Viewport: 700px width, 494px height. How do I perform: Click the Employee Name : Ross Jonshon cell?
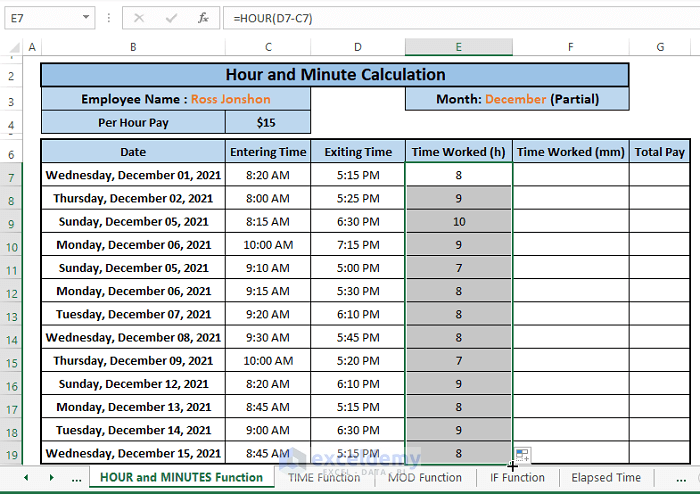176,99
